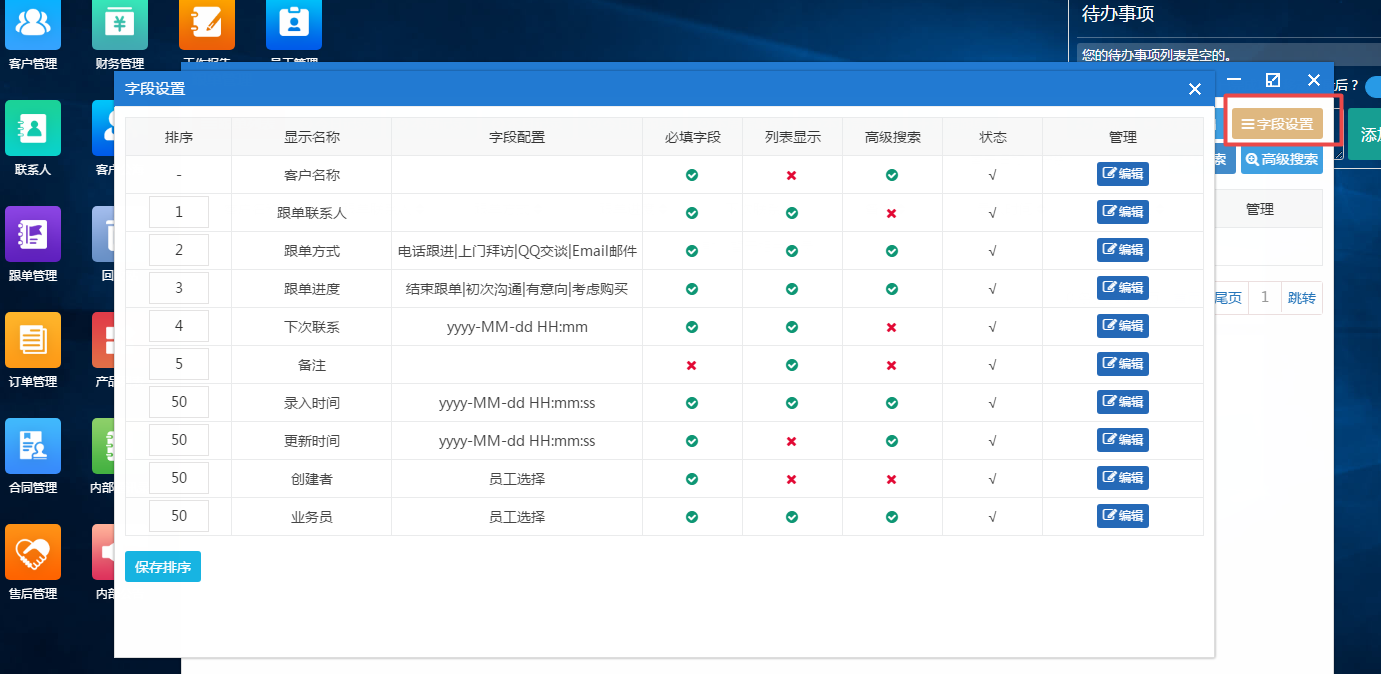Toggle 必填字段 cross in 备注 row
This screenshot has width=1381, height=674.
(x=692, y=365)
